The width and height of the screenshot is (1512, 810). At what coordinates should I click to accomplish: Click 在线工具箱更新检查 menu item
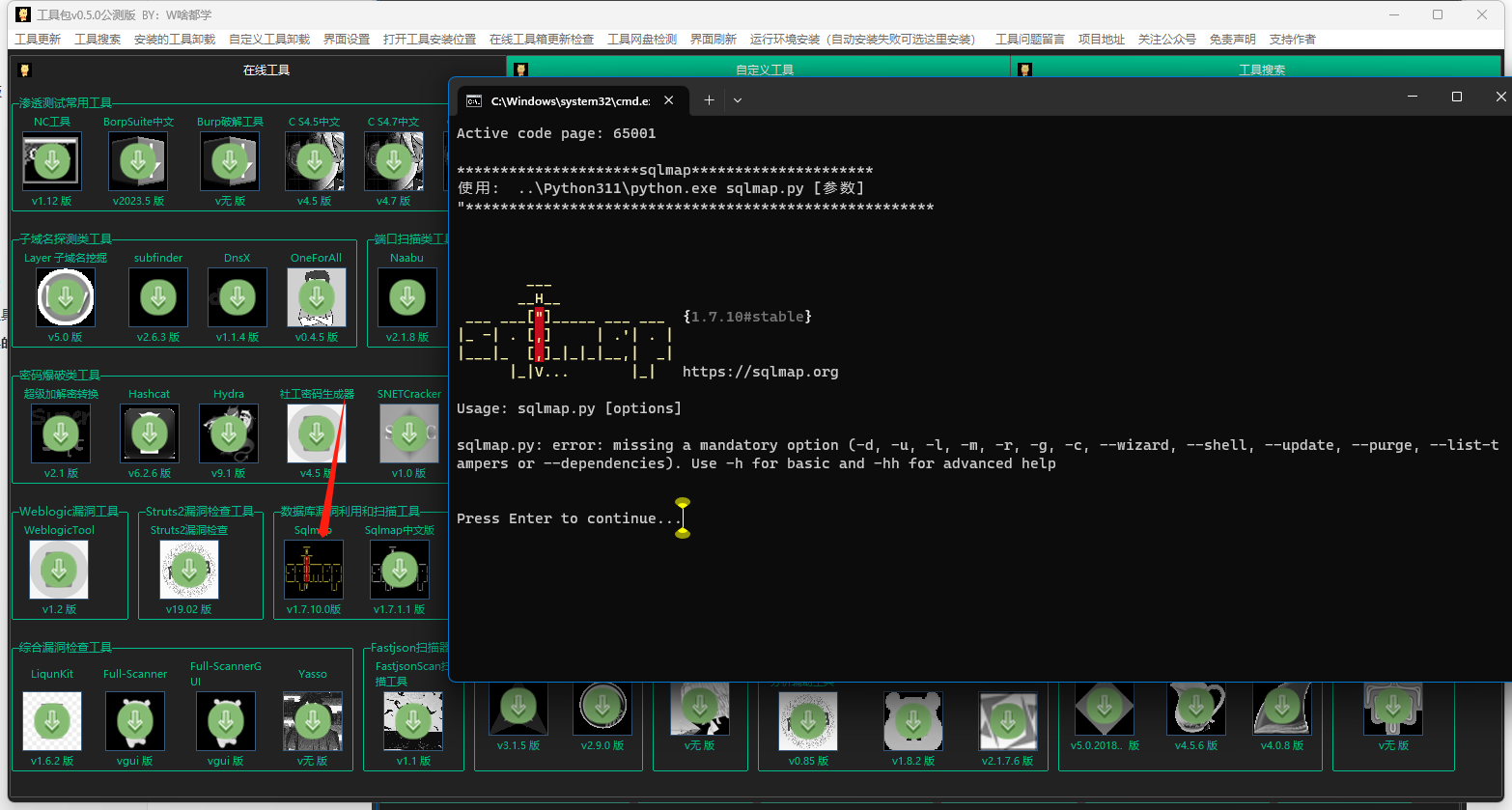(x=542, y=40)
